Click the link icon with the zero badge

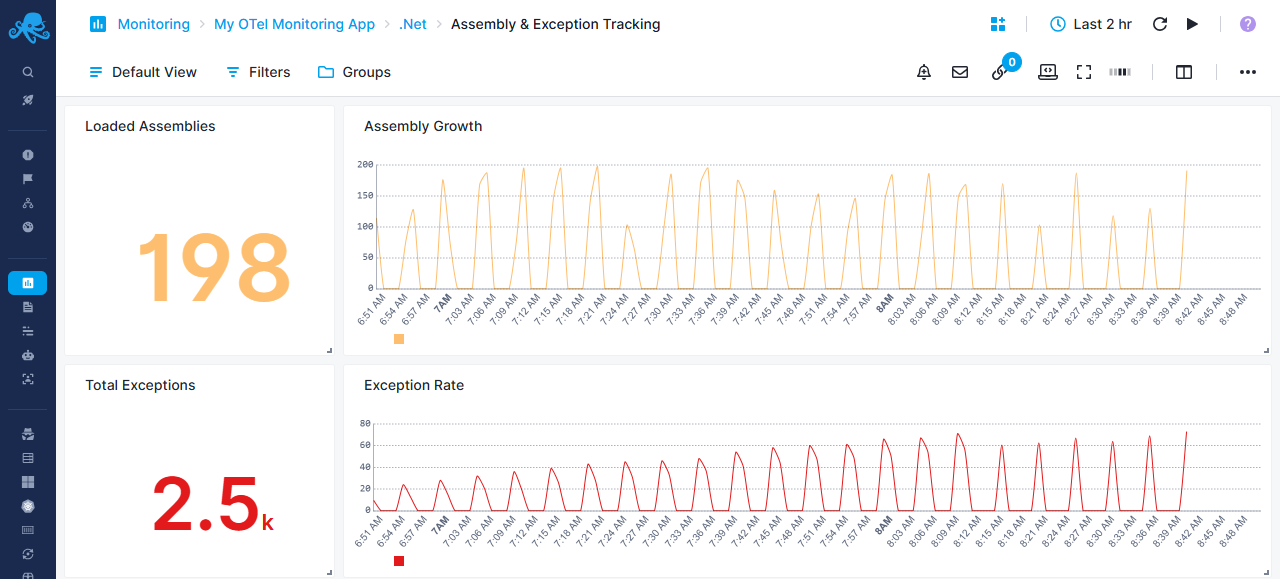point(999,74)
